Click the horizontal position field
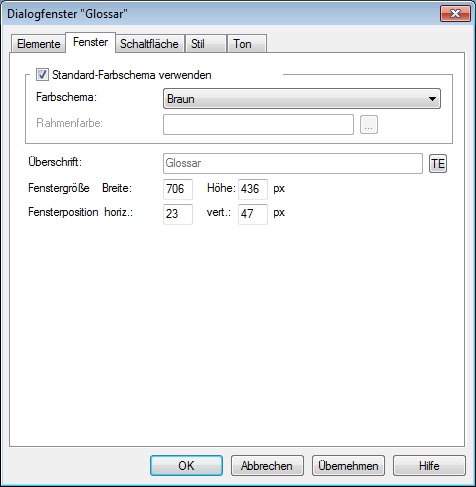This screenshot has height=487, width=476. [x=178, y=214]
